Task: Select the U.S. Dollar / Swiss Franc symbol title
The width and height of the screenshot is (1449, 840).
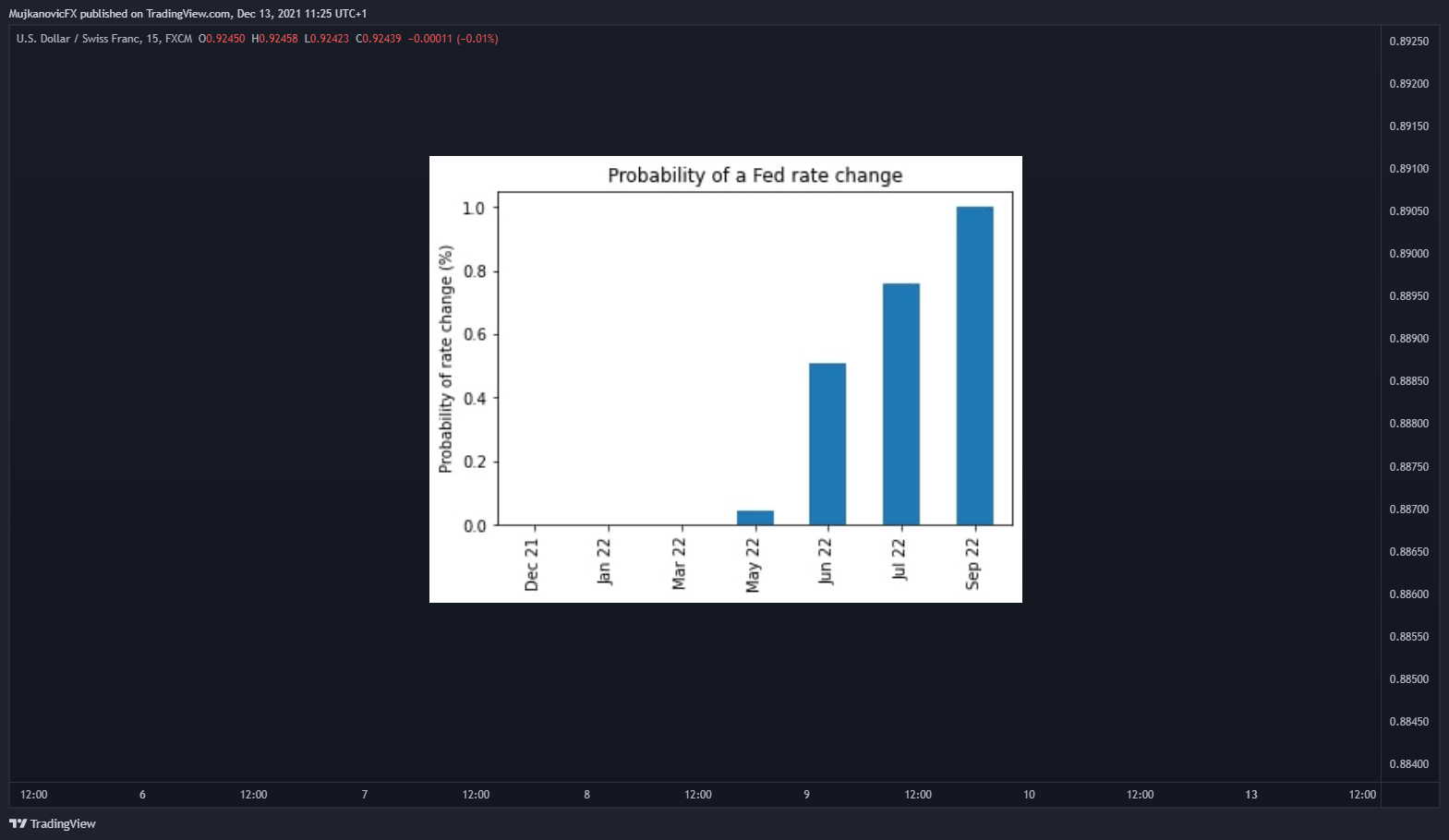Action: 104,39
